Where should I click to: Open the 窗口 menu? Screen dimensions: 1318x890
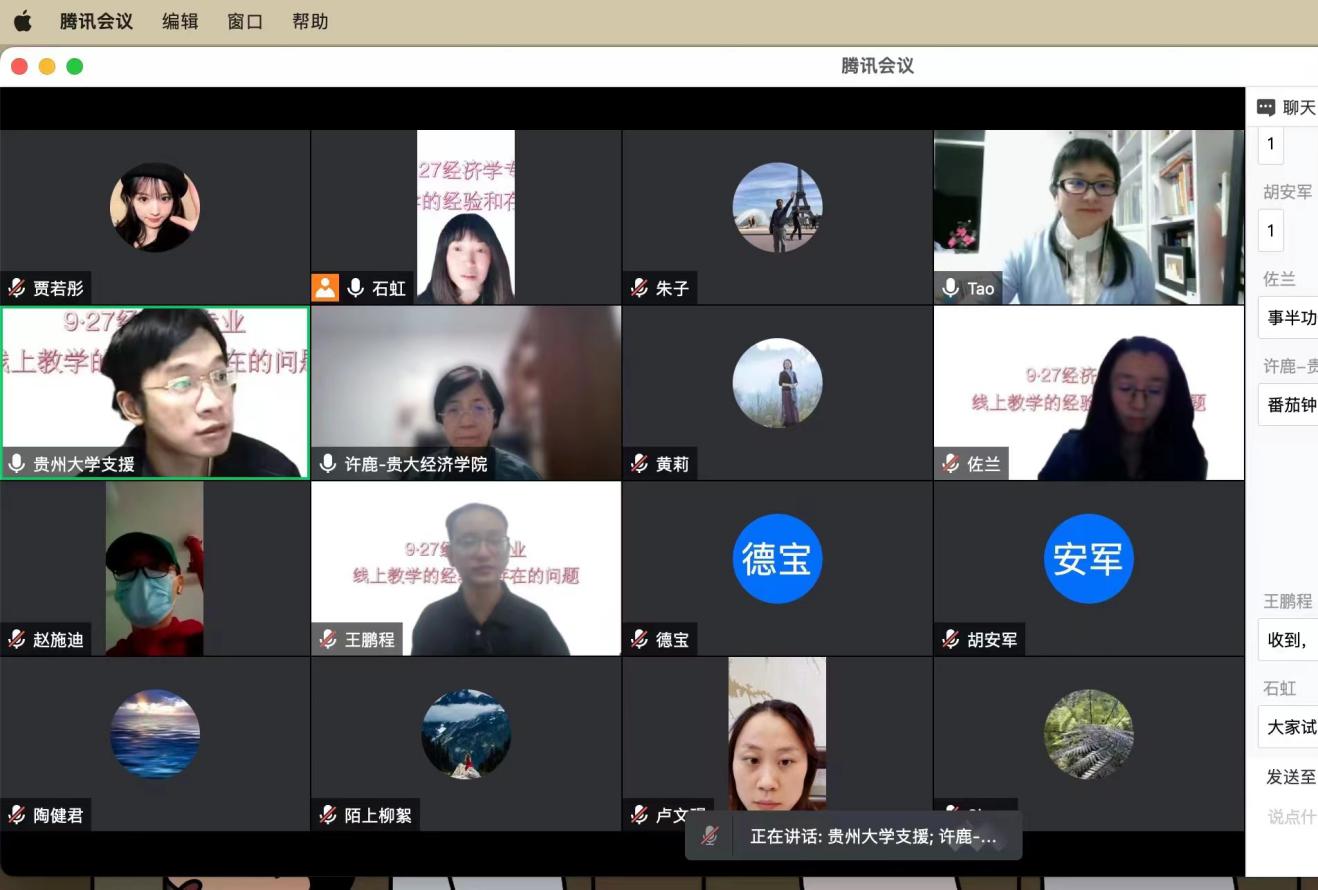tap(245, 21)
